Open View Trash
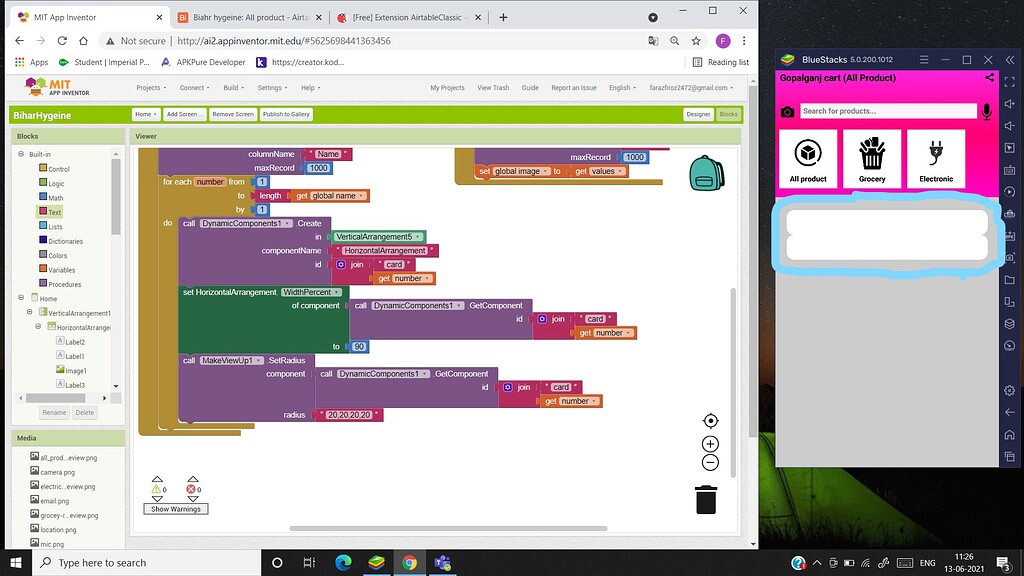This screenshot has height=576, width=1024. (x=493, y=87)
